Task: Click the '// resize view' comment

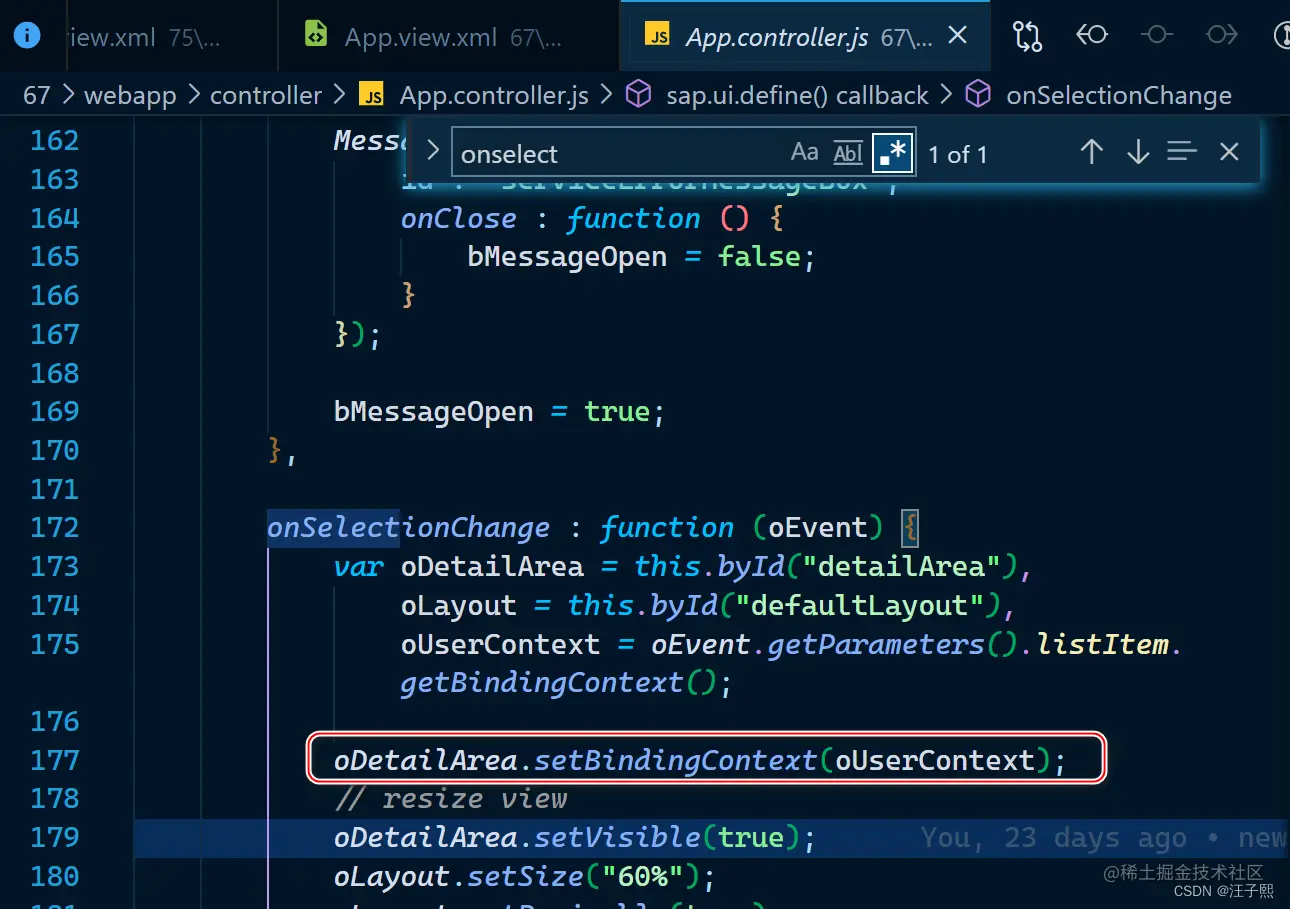Action: 451,798
